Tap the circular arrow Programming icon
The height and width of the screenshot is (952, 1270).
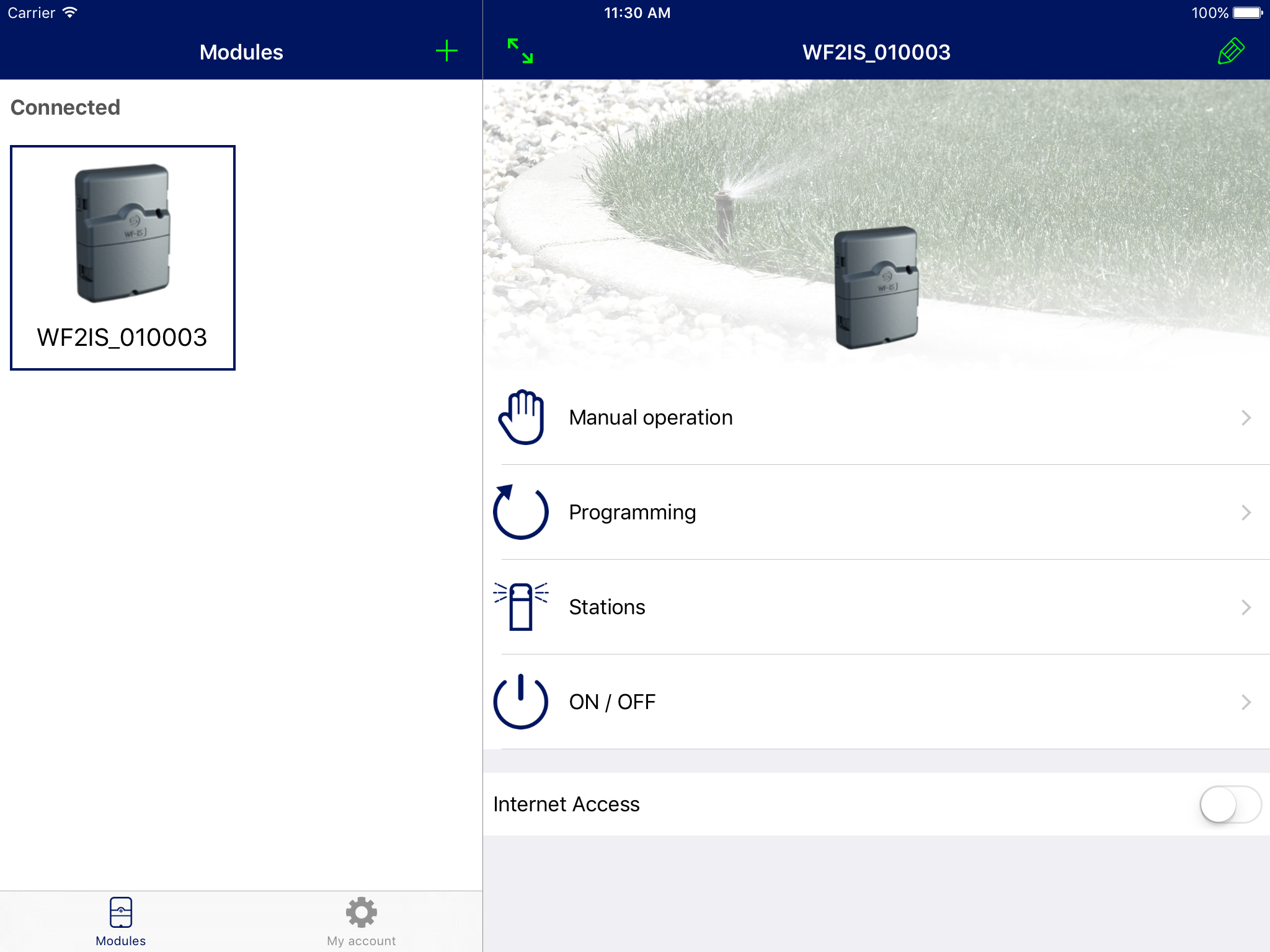[521, 512]
